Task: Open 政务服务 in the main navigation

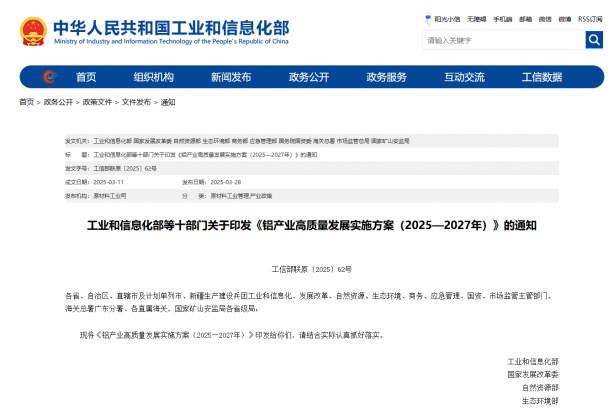Action: pyautogui.click(x=386, y=77)
